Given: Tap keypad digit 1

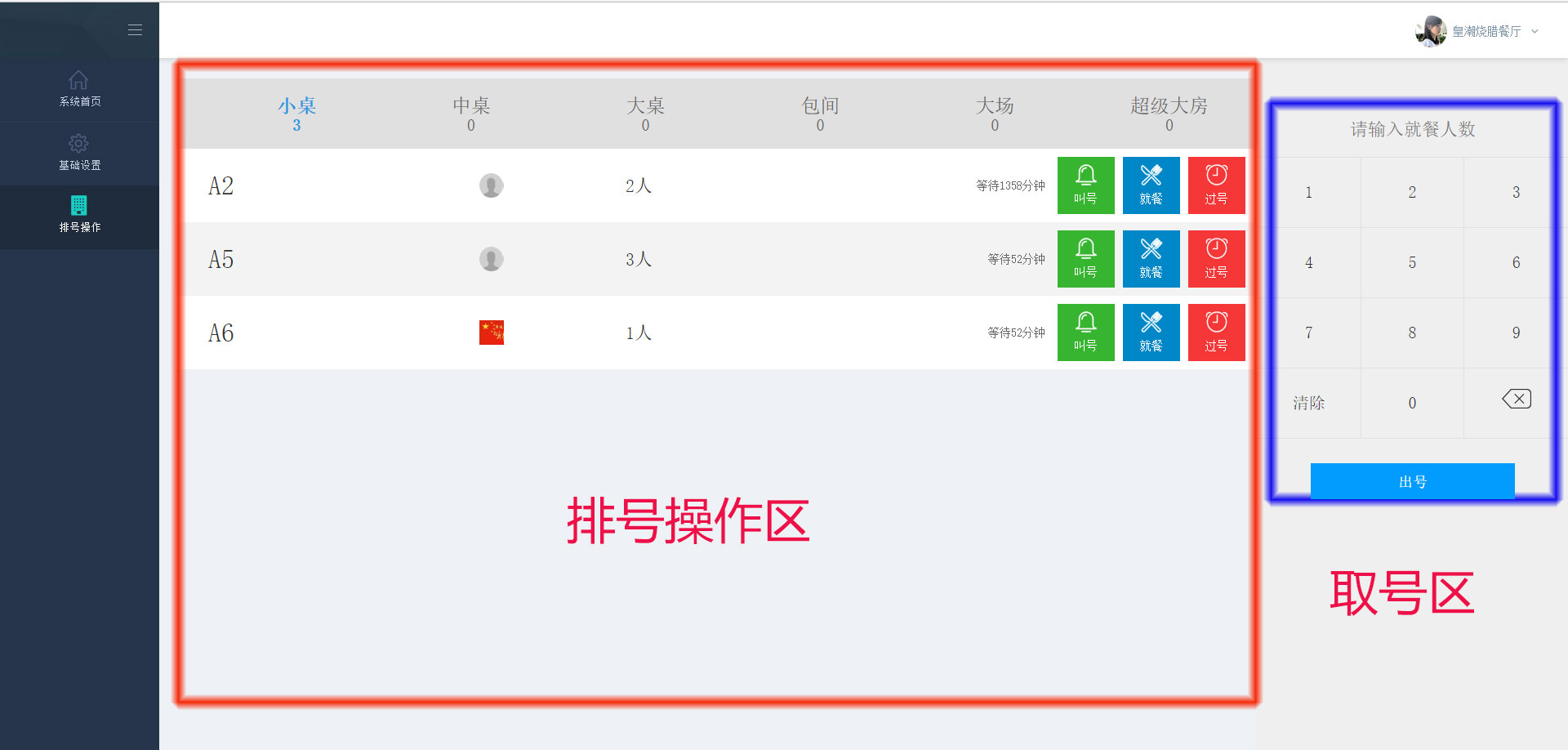Looking at the screenshot, I should pos(1308,192).
